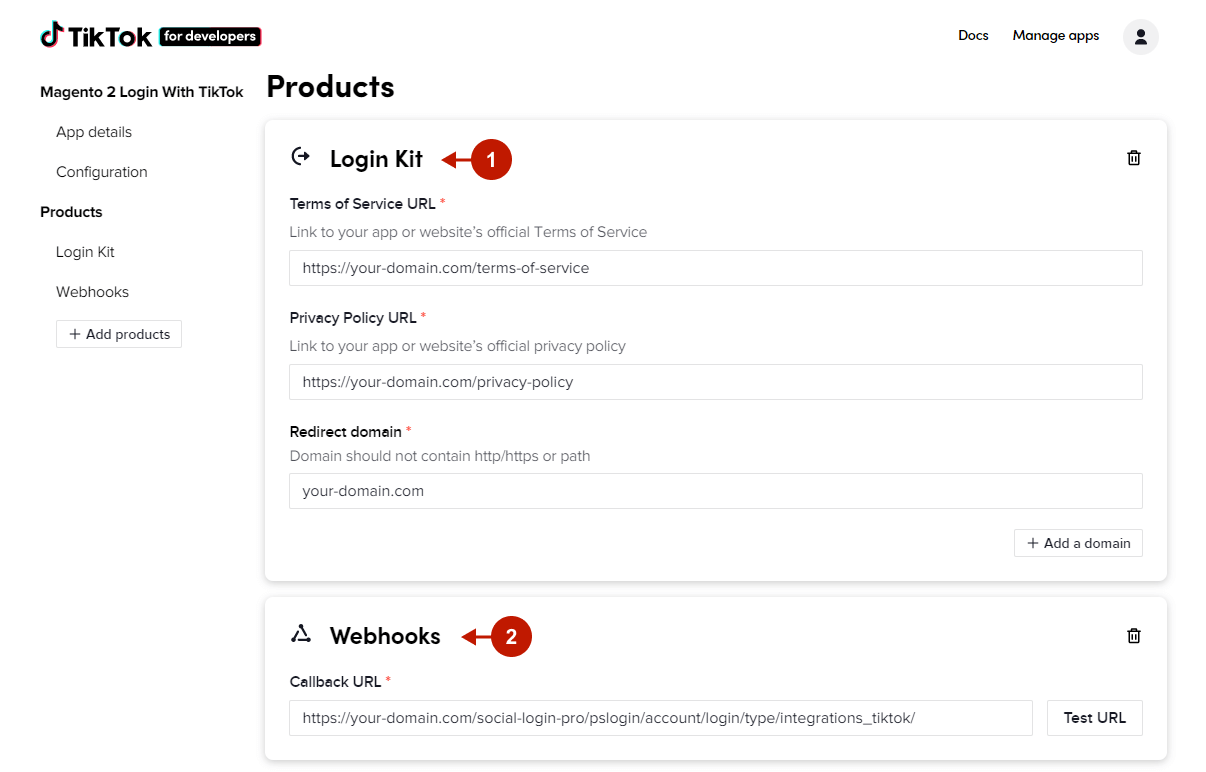Select Login Kit in sidebar

(85, 252)
